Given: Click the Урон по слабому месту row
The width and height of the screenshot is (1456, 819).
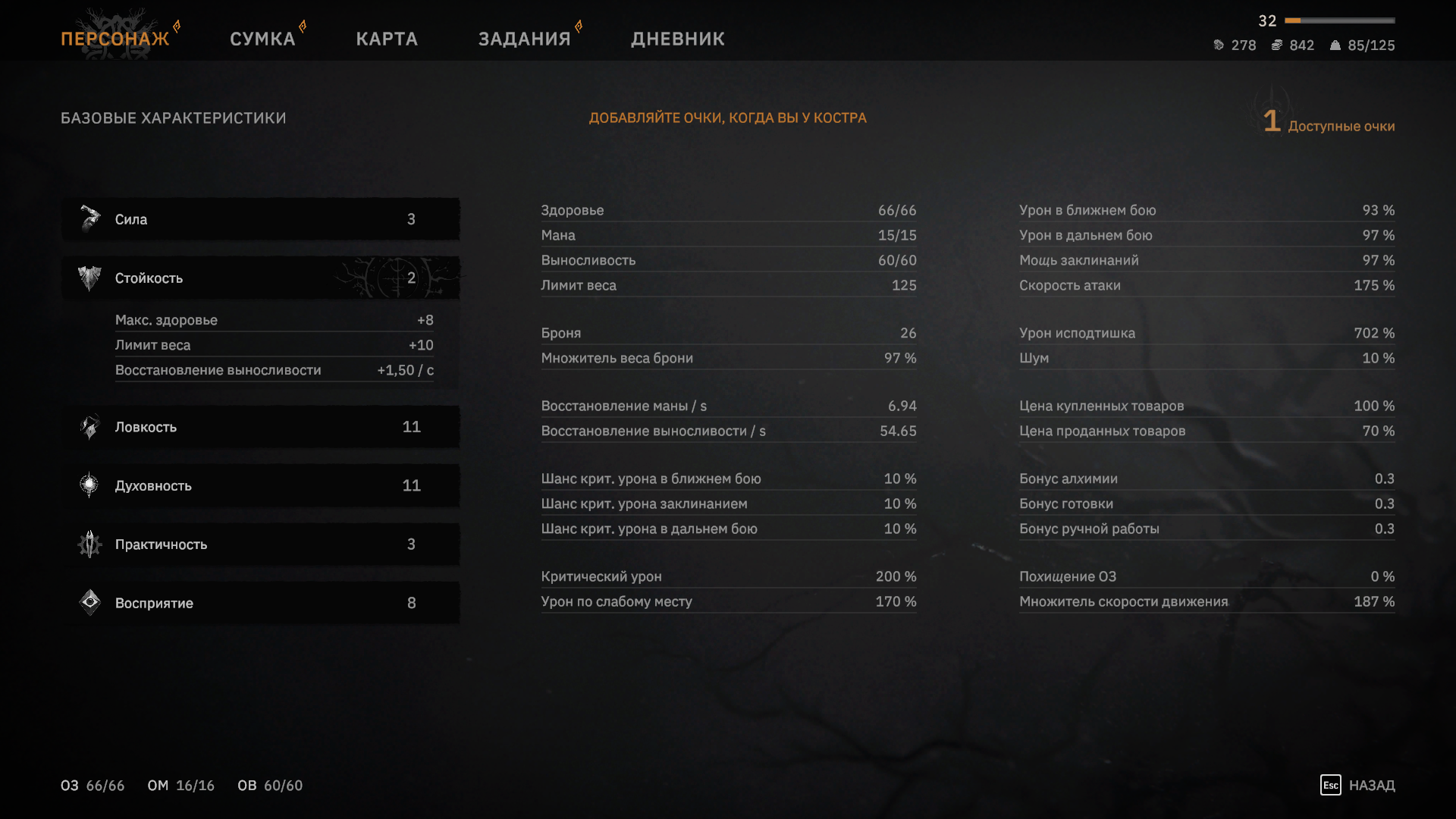Looking at the screenshot, I should tap(729, 601).
